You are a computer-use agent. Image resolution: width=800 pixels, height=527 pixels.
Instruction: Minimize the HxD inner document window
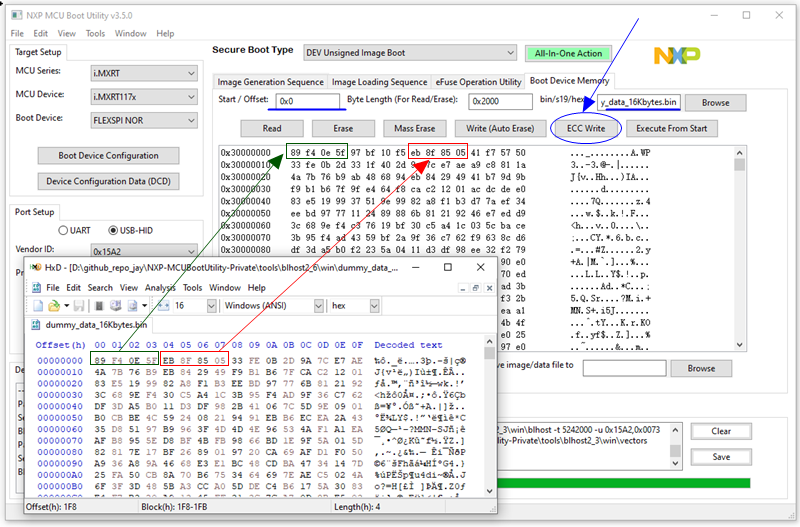tap(463, 288)
